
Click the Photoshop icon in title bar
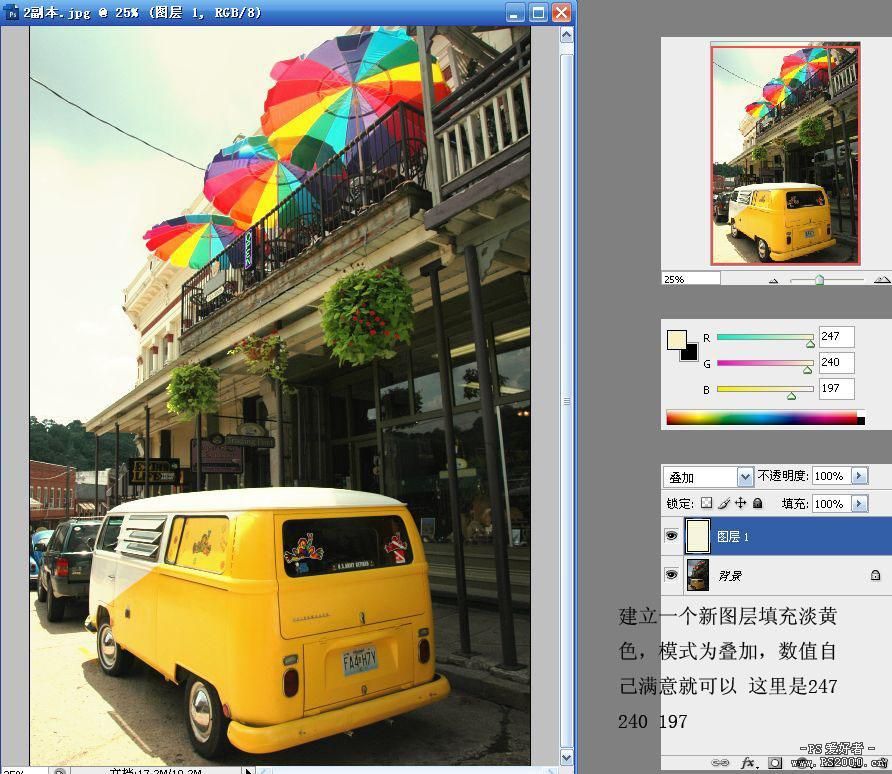[12, 13]
